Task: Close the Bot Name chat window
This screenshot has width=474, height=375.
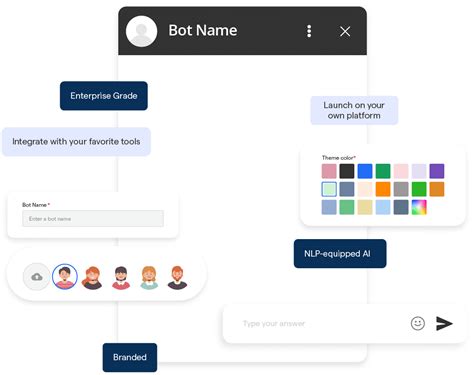Action: (x=345, y=31)
